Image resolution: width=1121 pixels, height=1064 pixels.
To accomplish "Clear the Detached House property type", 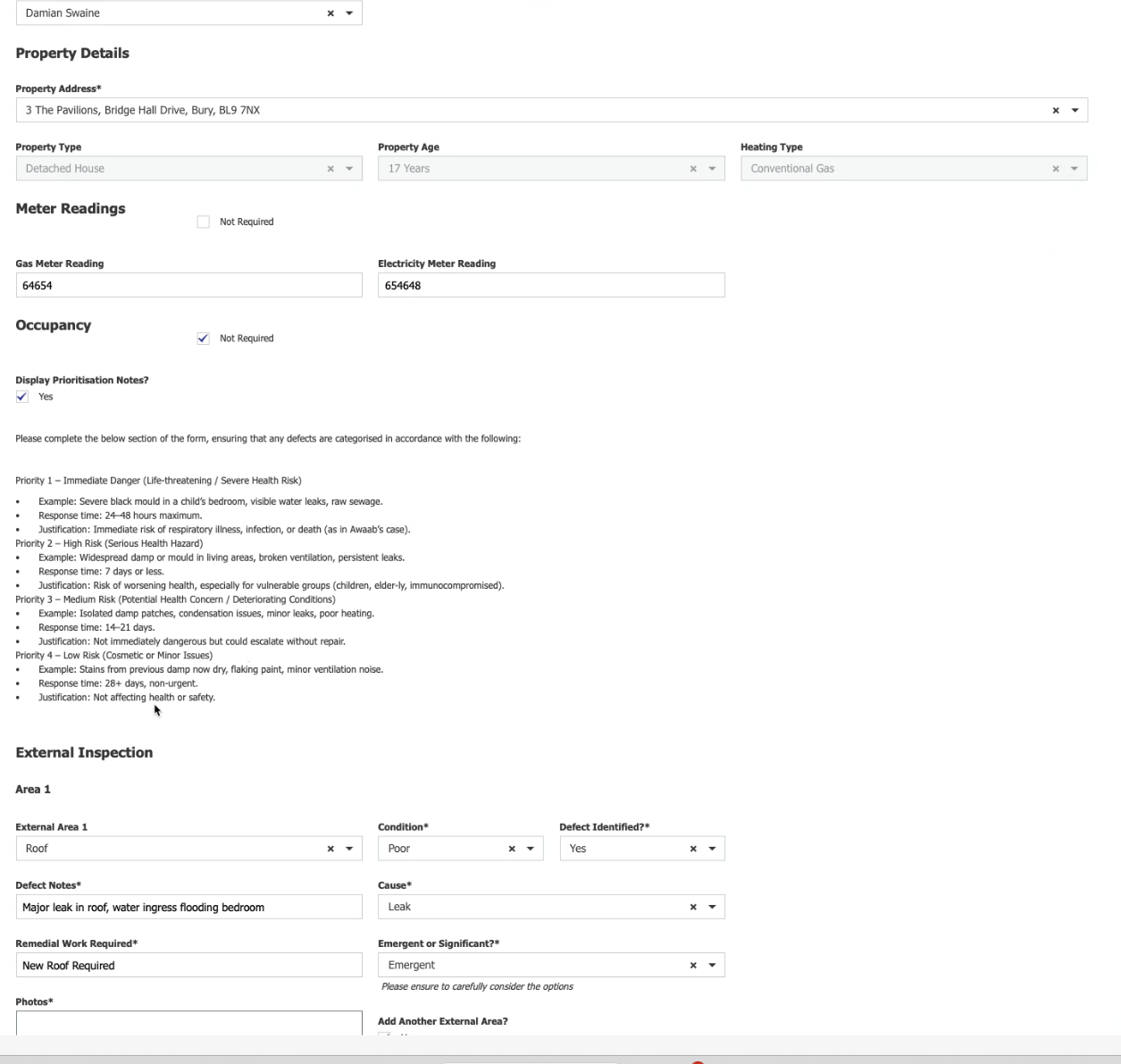I will [330, 168].
